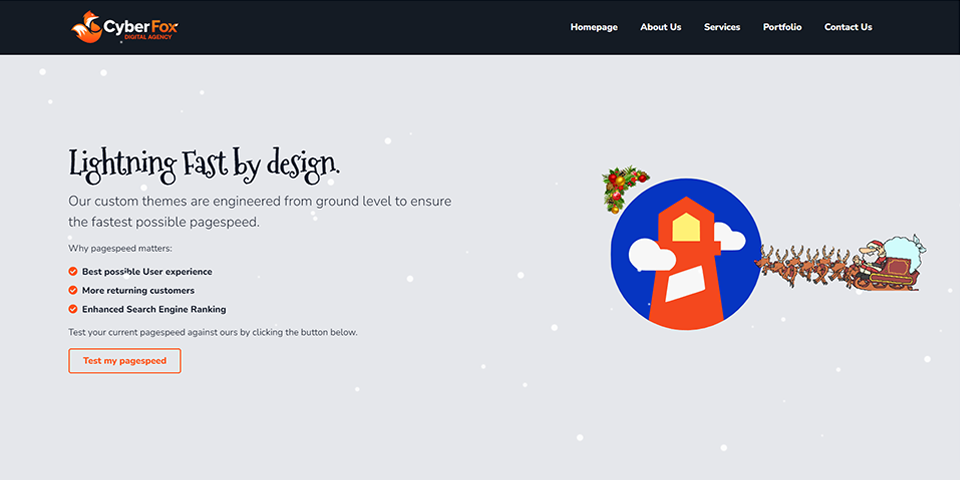Click the lighthouse circle illustration

tap(686, 254)
